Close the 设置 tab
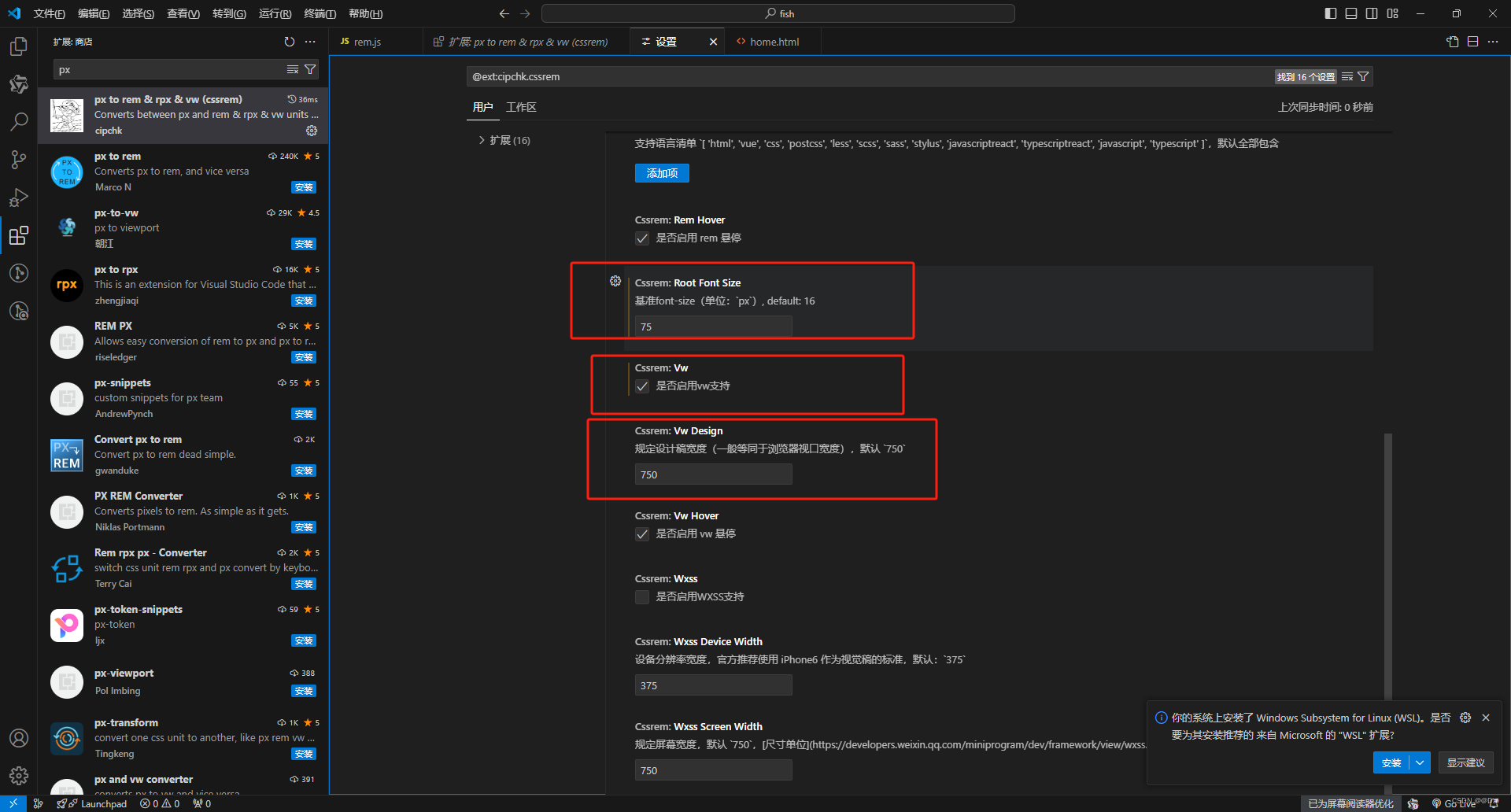This screenshot has width=1511, height=812. point(713,42)
